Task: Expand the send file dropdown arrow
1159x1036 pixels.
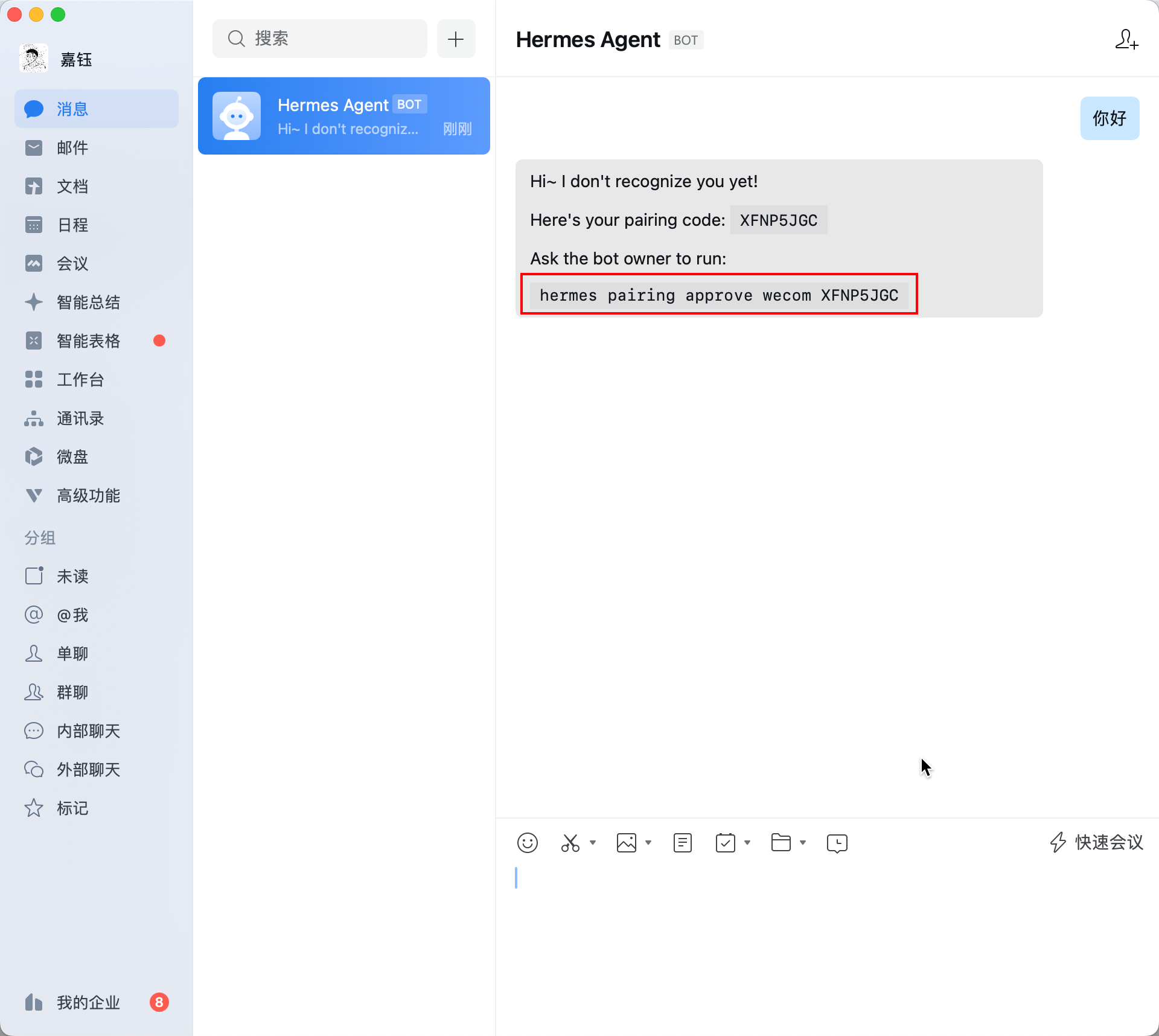Action: [803, 843]
